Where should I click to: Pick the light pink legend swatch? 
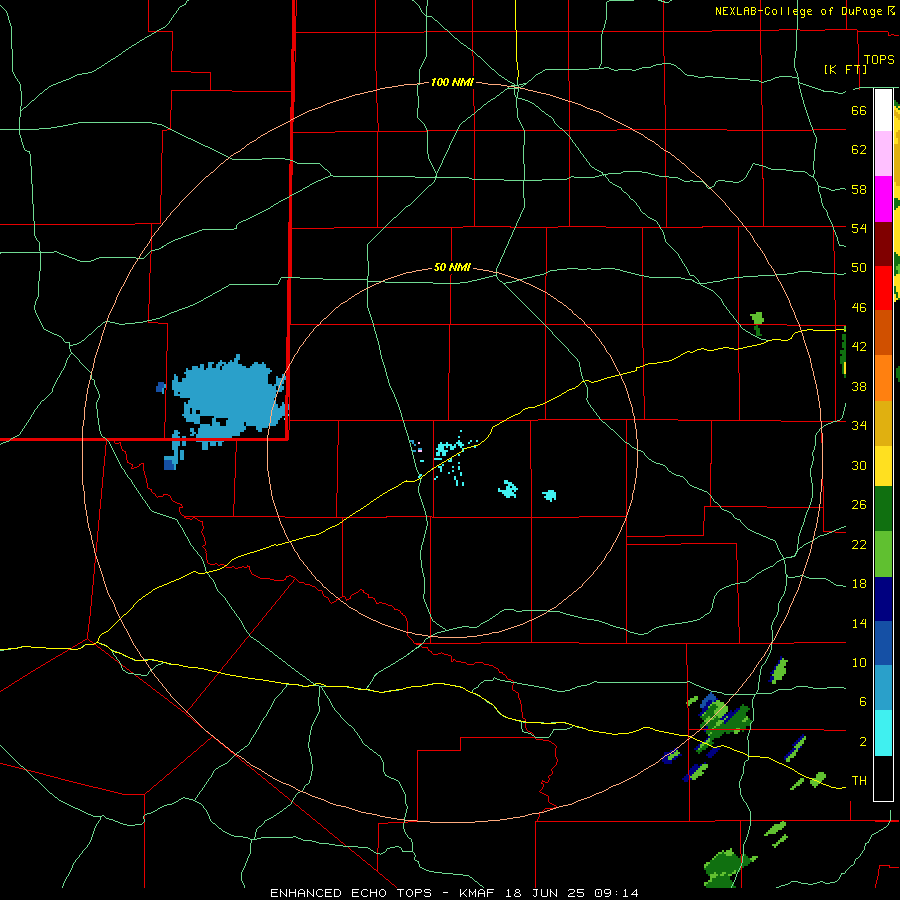coord(883,153)
